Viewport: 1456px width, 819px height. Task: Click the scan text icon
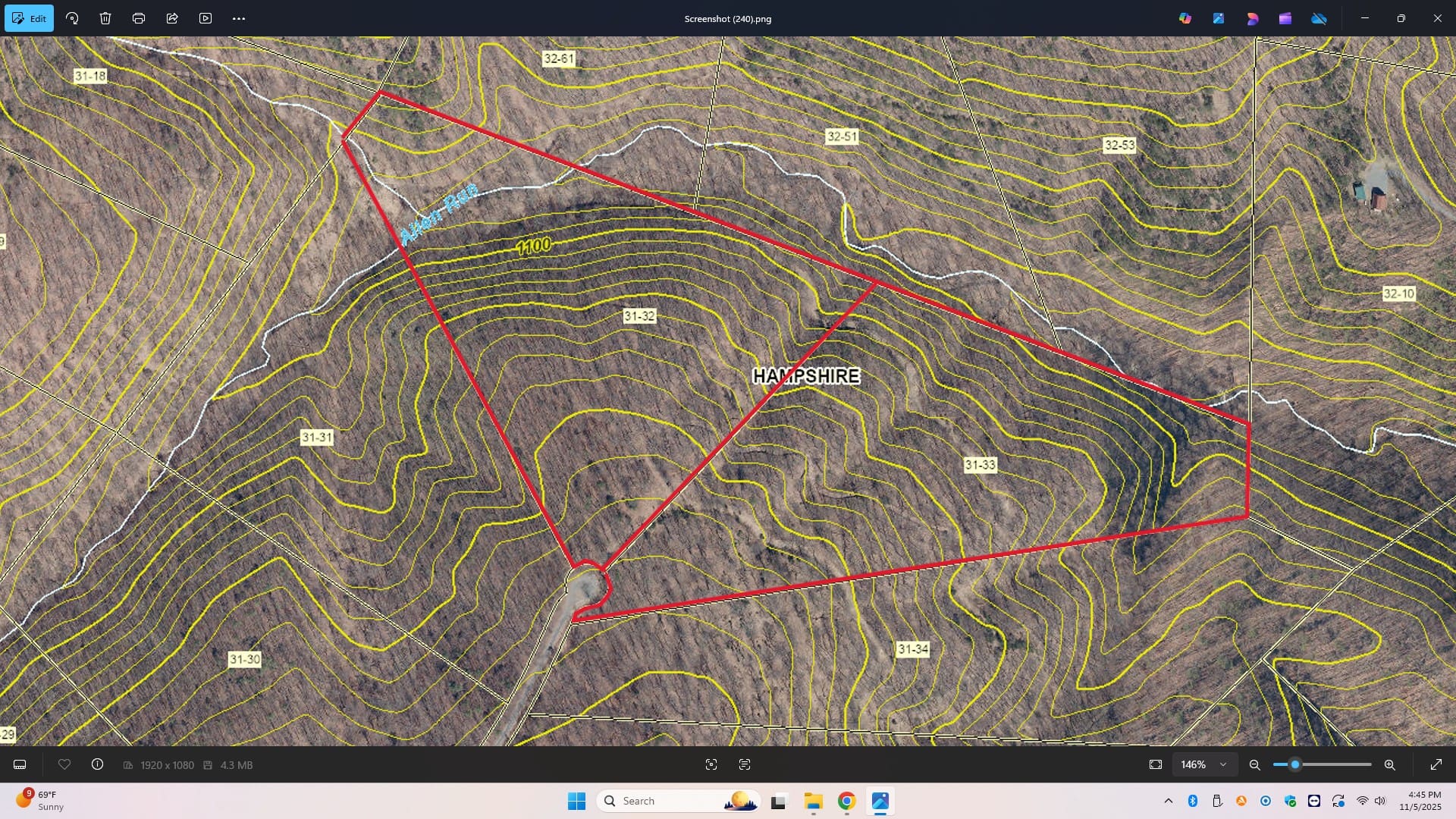click(x=745, y=764)
